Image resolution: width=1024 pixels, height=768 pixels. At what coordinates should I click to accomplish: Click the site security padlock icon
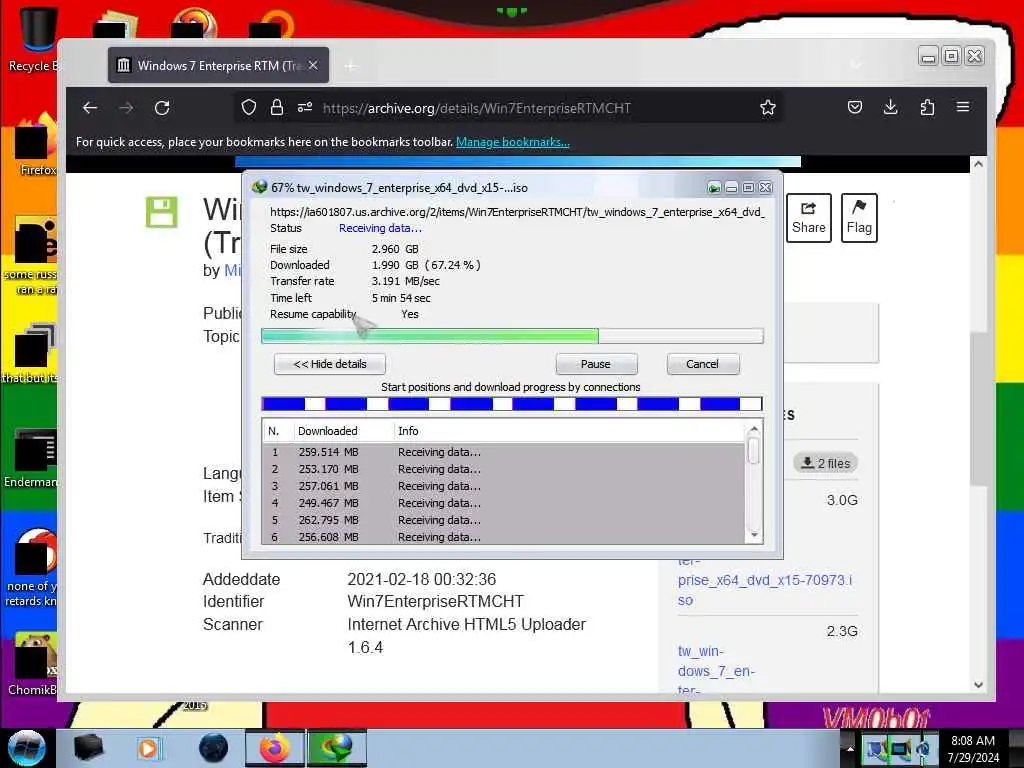[x=277, y=108]
